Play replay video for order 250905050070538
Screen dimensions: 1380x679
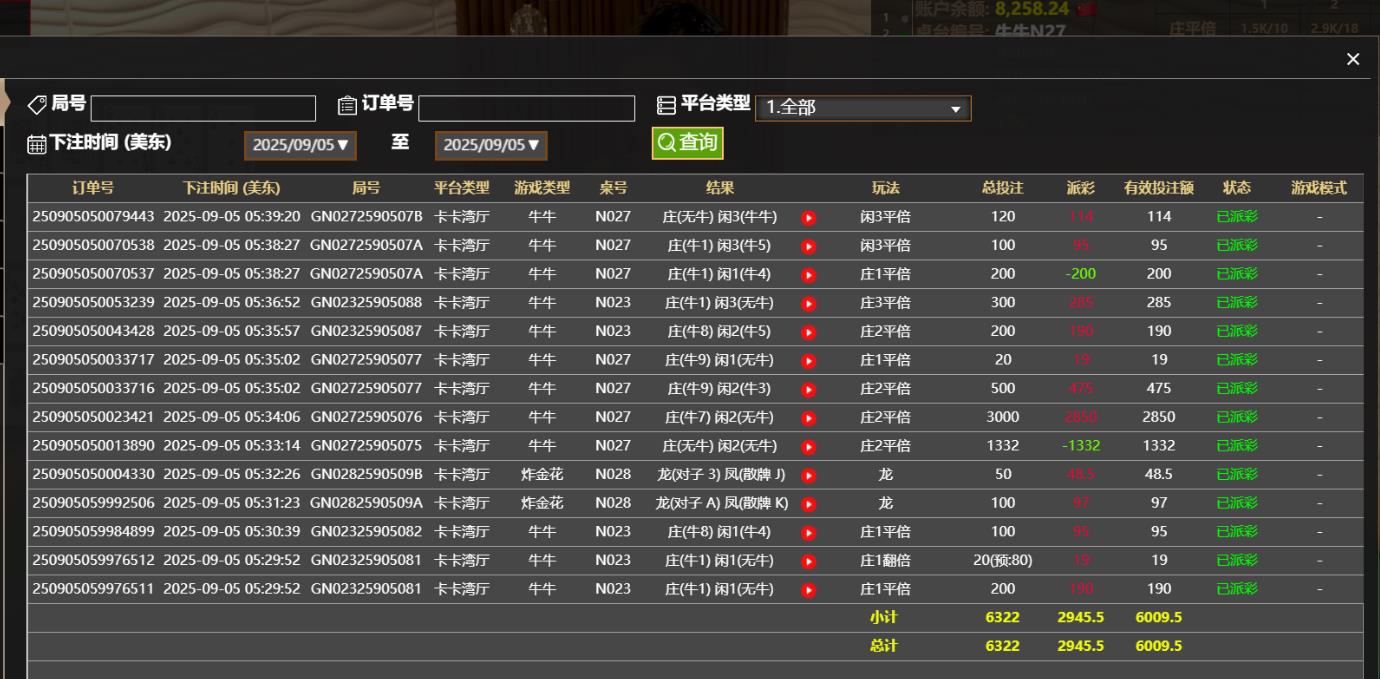[x=808, y=246]
